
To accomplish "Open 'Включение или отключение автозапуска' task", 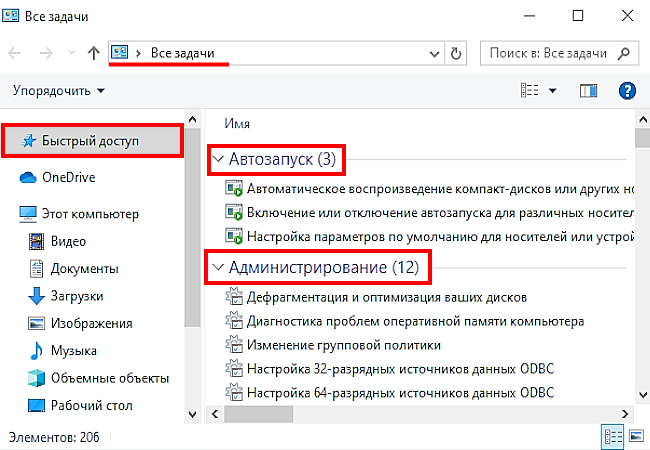I will coord(429,213).
